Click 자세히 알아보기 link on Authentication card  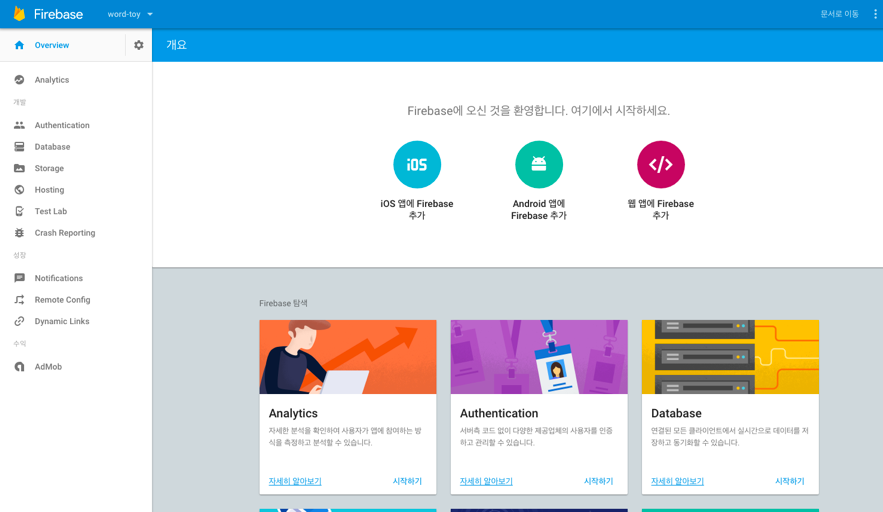point(486,481)
